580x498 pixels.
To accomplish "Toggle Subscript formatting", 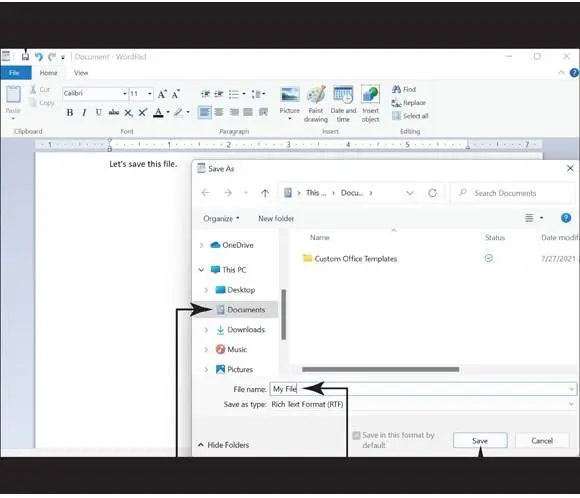I will (x=128, y=112).
